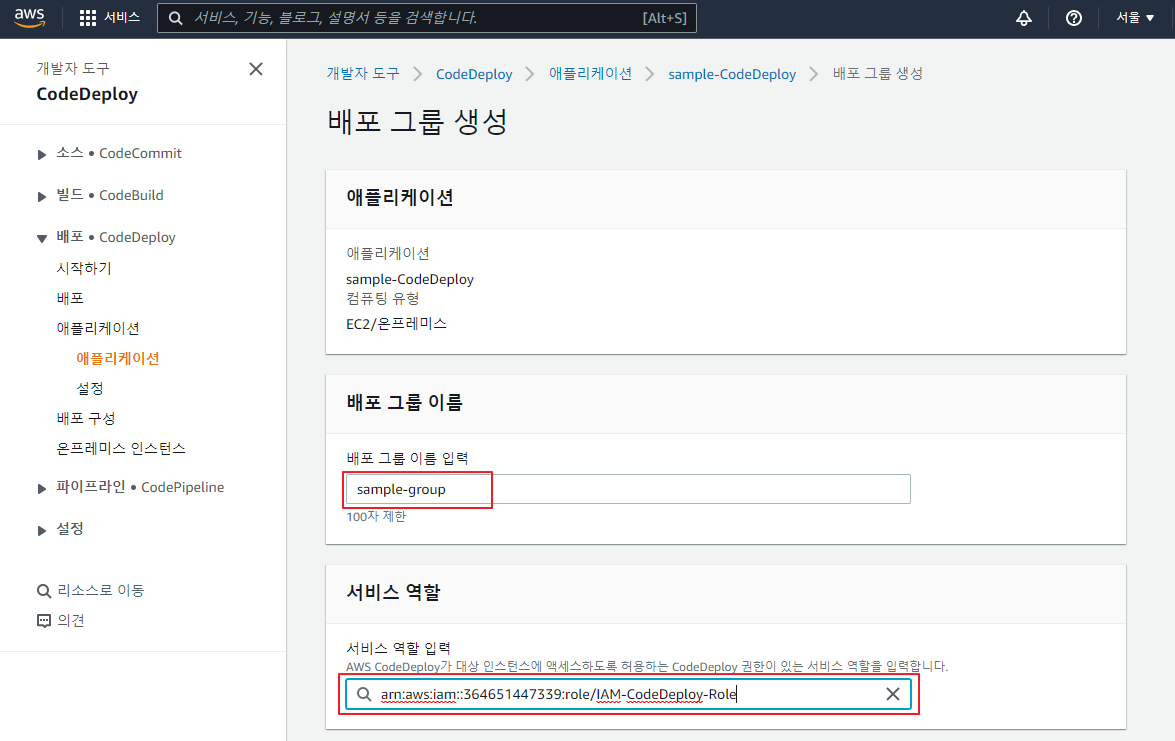Expand the 파이프라인 CodePipeline section
The height and width of the screenshot is (741, 1175).
41,489
